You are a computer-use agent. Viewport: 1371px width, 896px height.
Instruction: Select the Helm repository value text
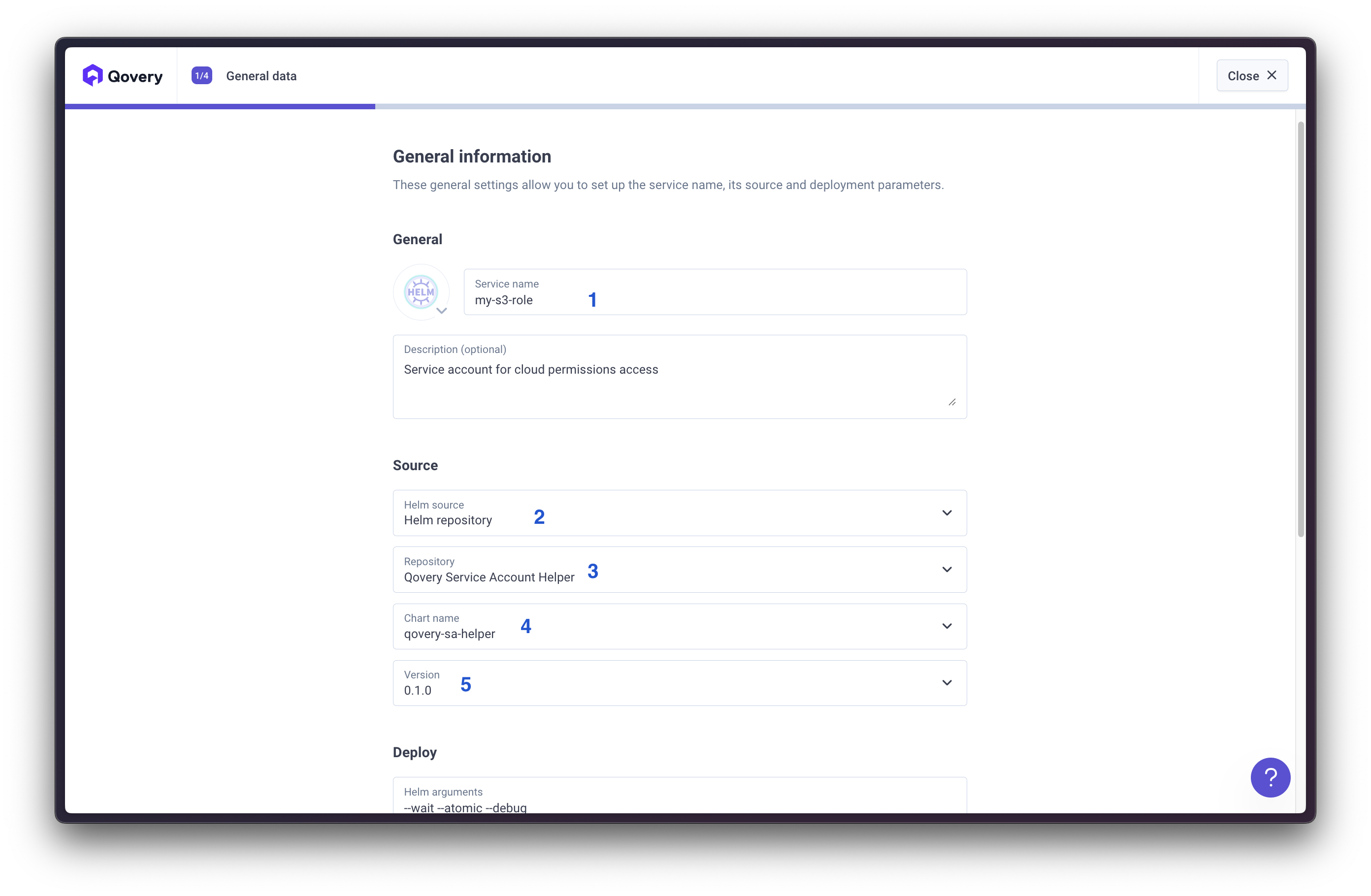tap(448, 520)
